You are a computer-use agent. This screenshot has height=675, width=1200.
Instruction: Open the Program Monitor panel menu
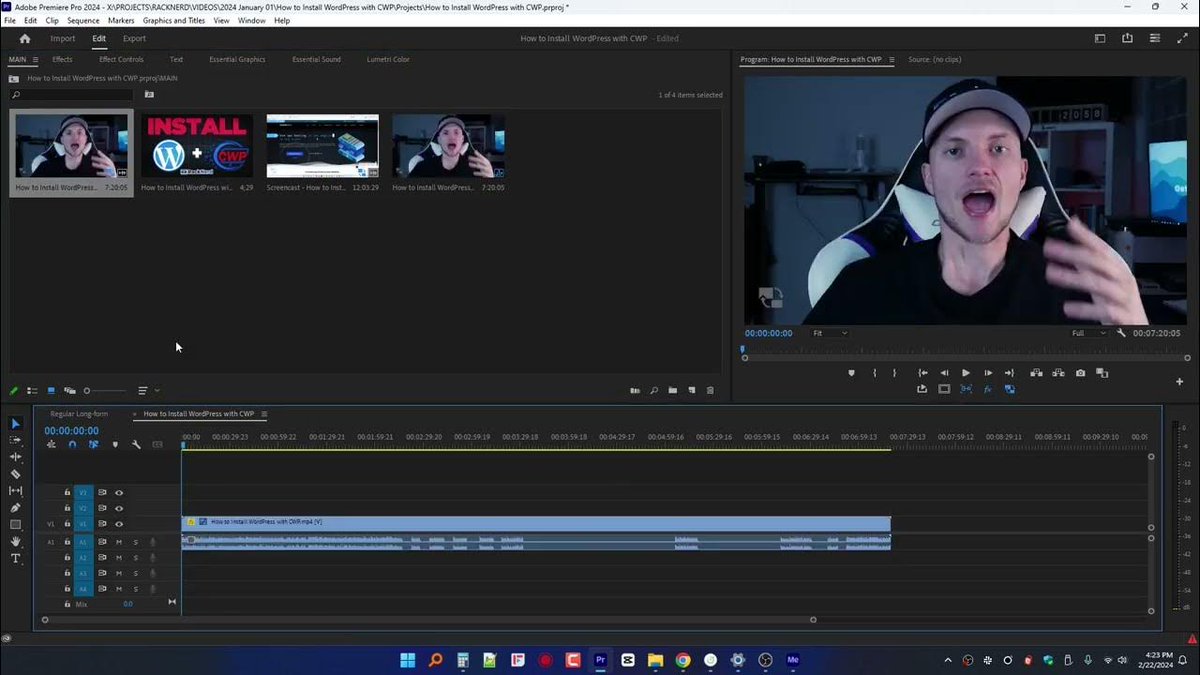892,59
